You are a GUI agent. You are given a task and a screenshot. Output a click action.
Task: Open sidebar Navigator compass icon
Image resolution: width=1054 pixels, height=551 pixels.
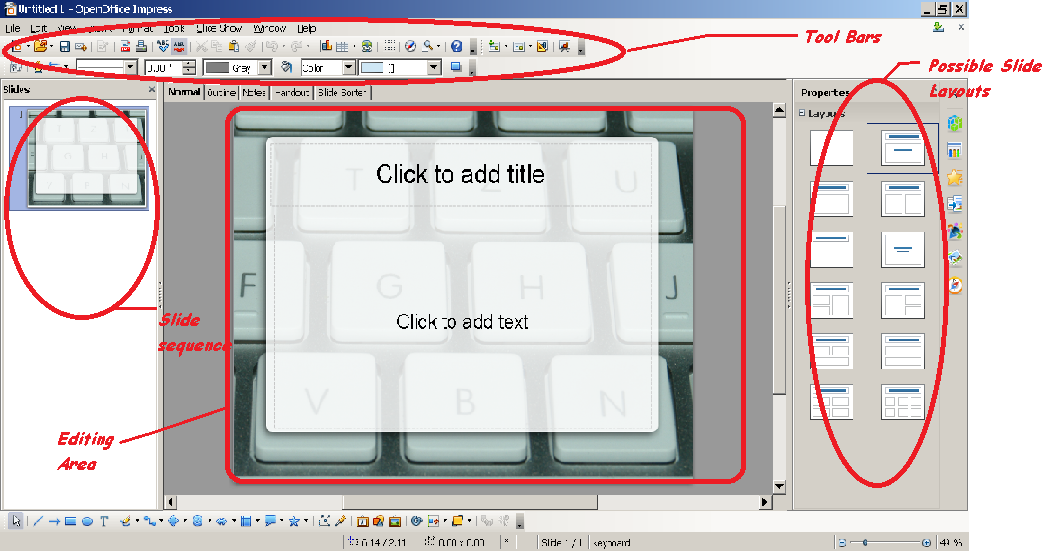coord(955,286)
